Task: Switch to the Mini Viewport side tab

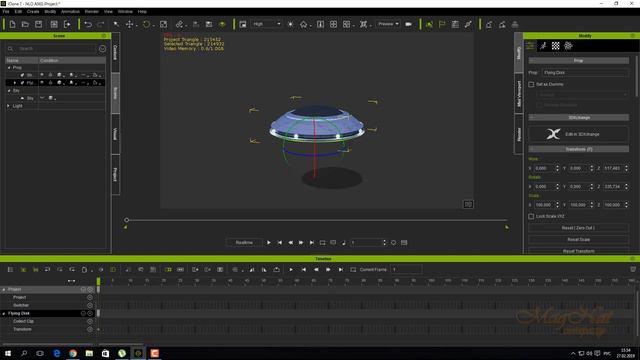Action: 519,94
